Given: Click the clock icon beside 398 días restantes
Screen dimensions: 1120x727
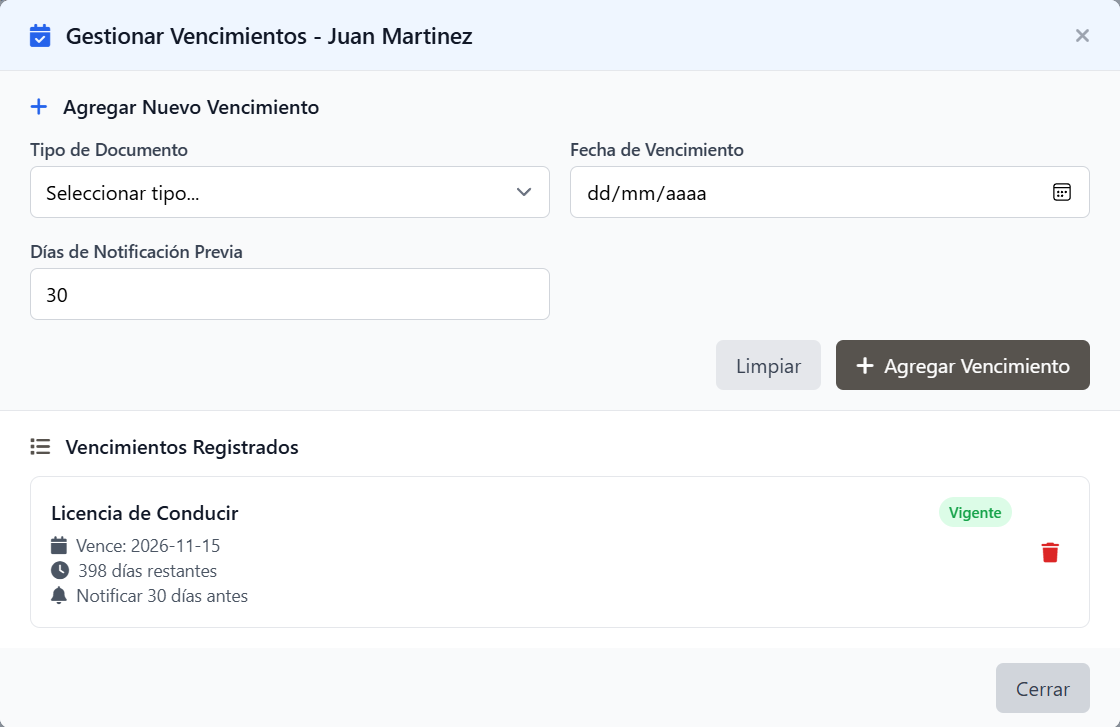Looking at the screenshot, I should pos(60,571).
